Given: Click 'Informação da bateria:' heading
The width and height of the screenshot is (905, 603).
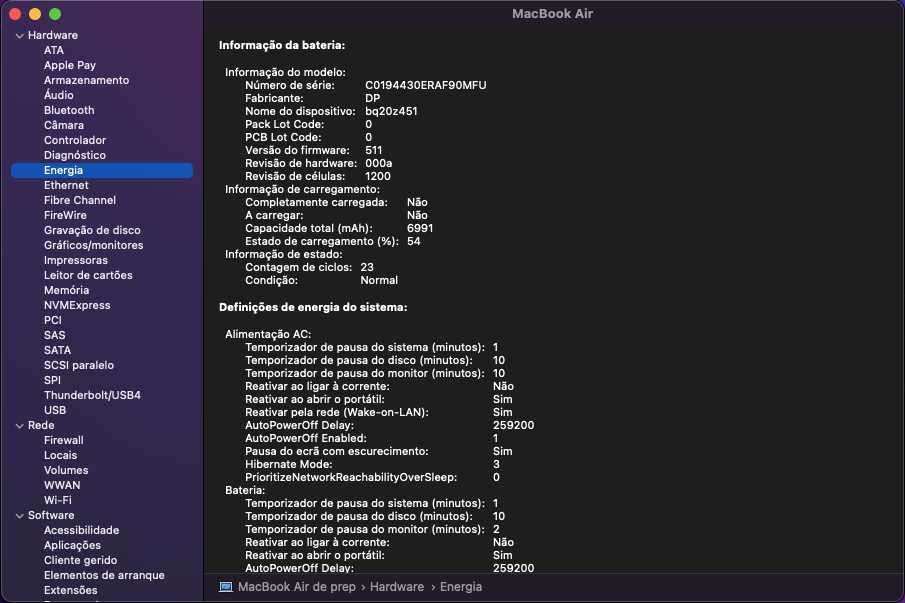Looking at the screenshot, I should tap(282, 45).
